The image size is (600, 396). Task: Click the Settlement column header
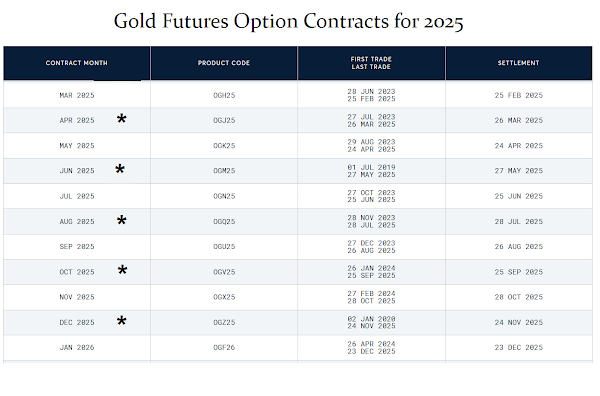point(518,63)
